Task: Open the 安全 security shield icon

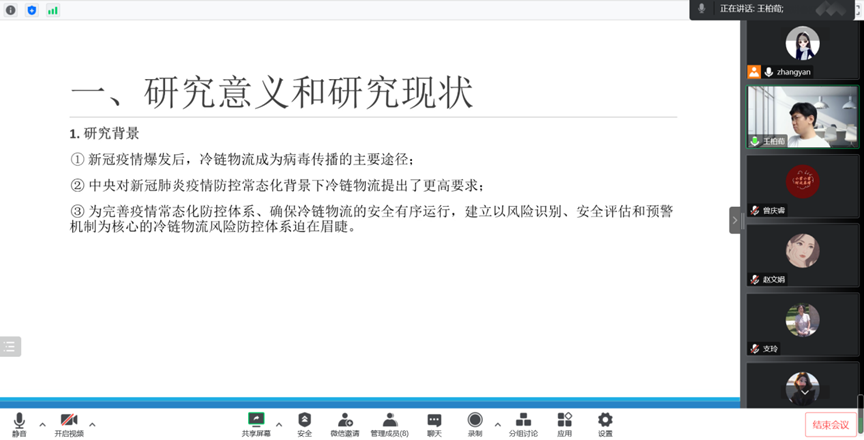Action: coord(305,423)
